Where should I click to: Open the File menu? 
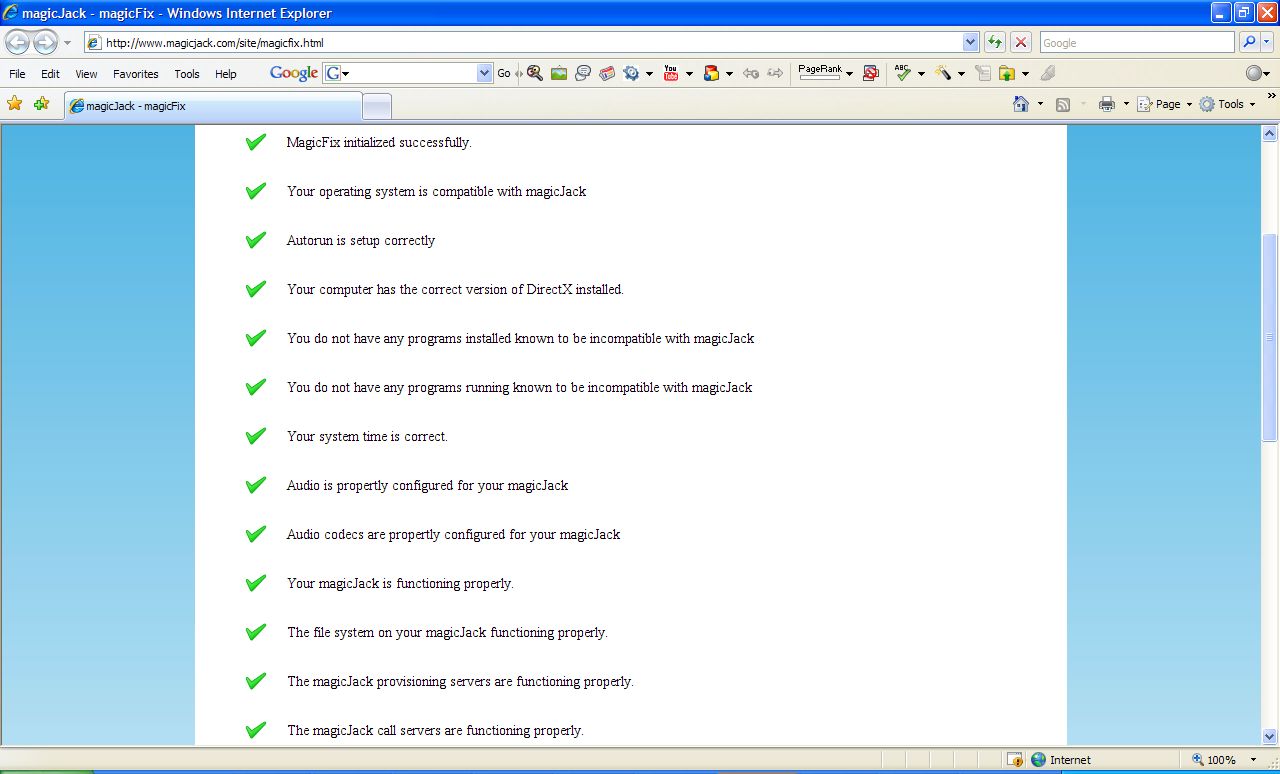click(x=17, y=74)
